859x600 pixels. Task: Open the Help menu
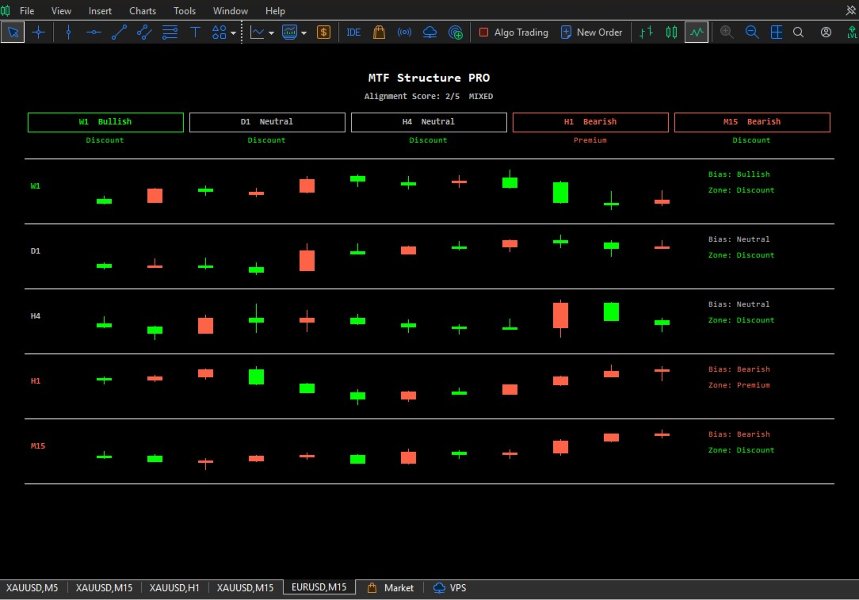coord(275,10)
